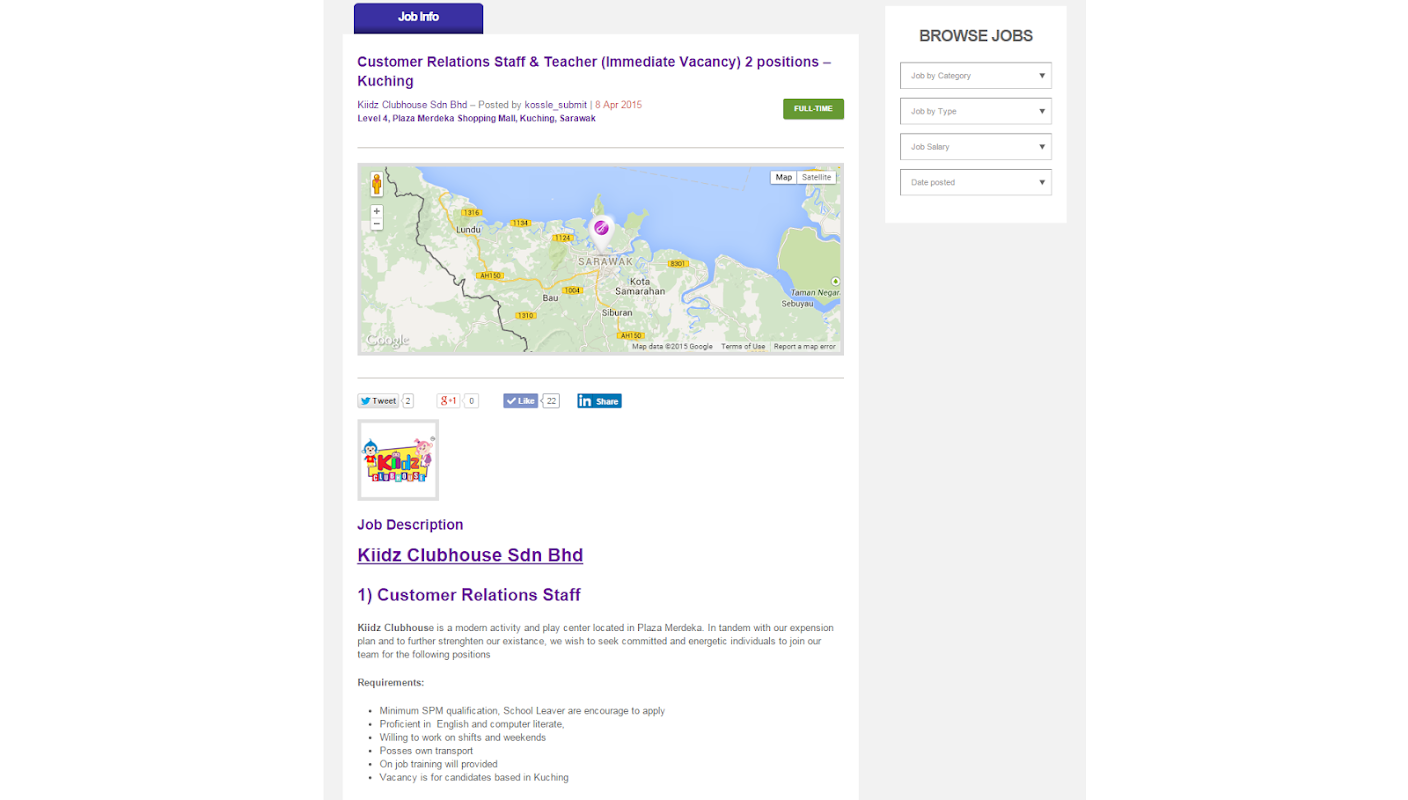
Task: Click the tweet count bubble showing 2
Action: point(408,401)
